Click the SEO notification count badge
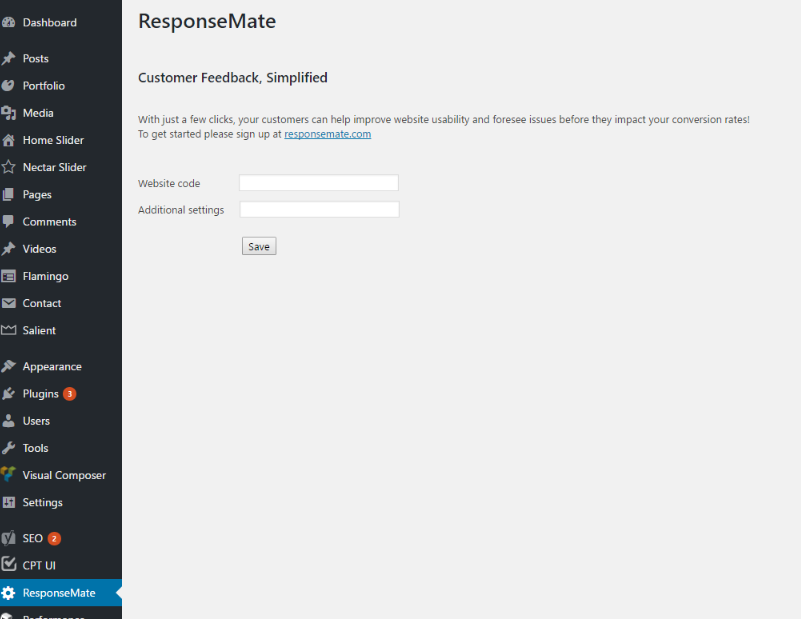The width and height of the screenshot is (801, 619). (54, 538)
